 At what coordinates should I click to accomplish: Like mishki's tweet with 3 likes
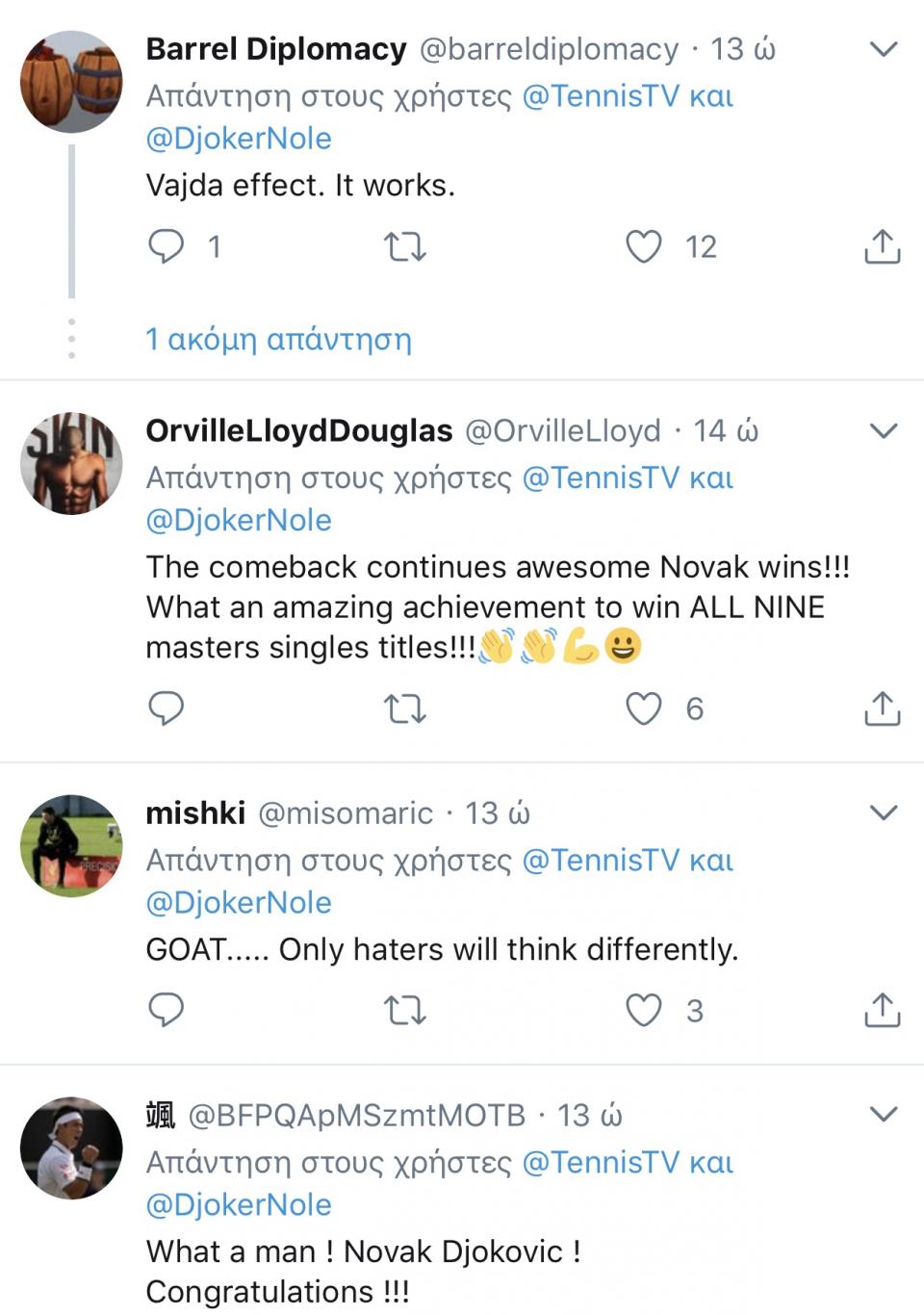click(644, 1010)
